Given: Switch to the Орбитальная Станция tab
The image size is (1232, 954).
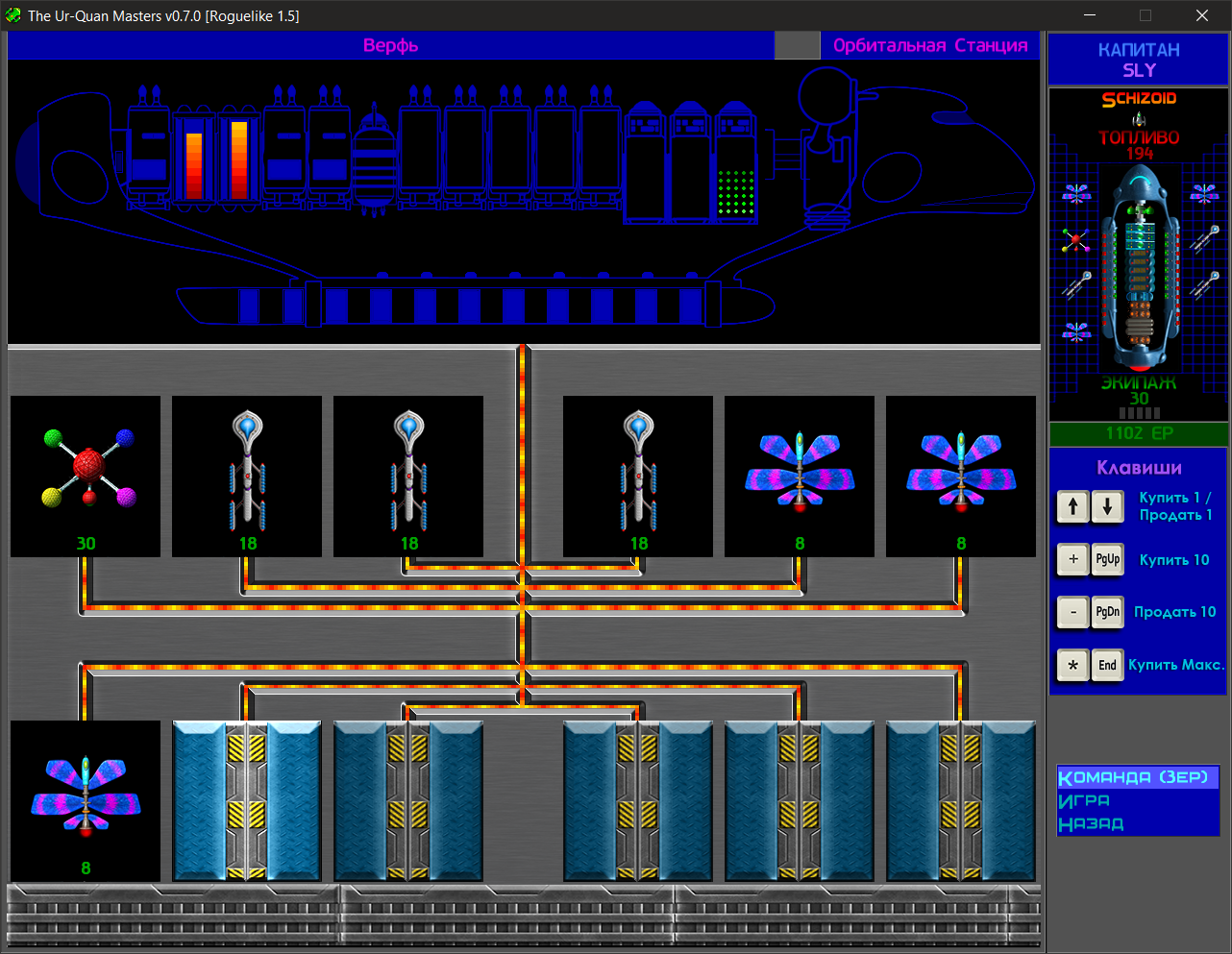Looking at the screenshot, I should click(930, 45).
